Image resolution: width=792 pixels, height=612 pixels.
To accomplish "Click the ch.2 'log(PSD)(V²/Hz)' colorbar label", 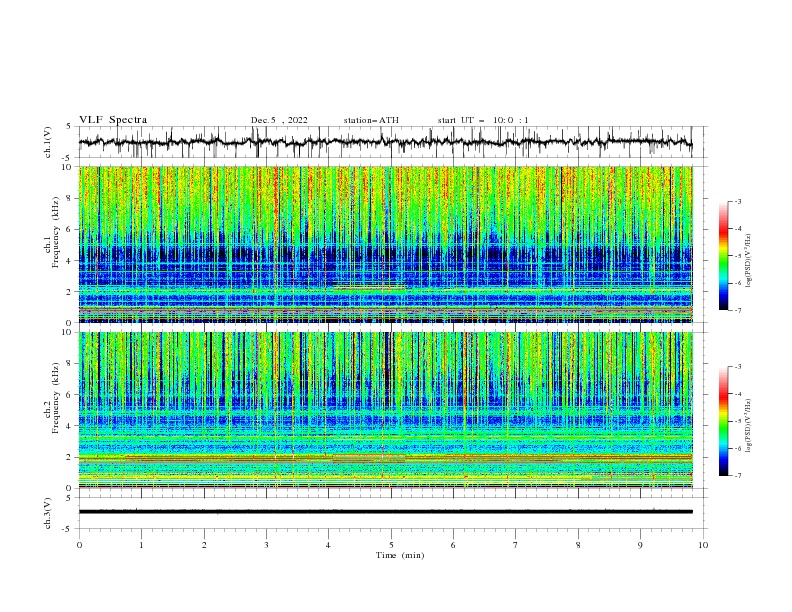I will (748, 425).
